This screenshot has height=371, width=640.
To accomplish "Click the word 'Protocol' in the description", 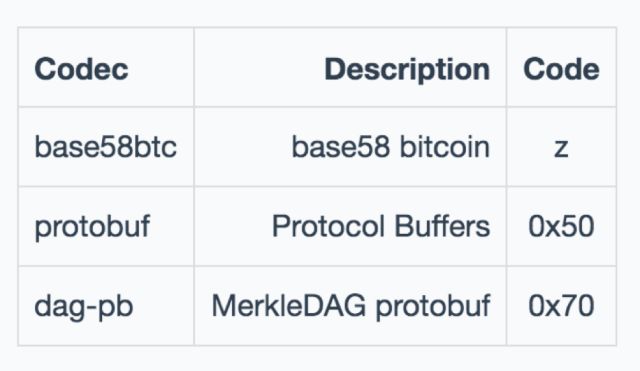I will tap(329, 226).
